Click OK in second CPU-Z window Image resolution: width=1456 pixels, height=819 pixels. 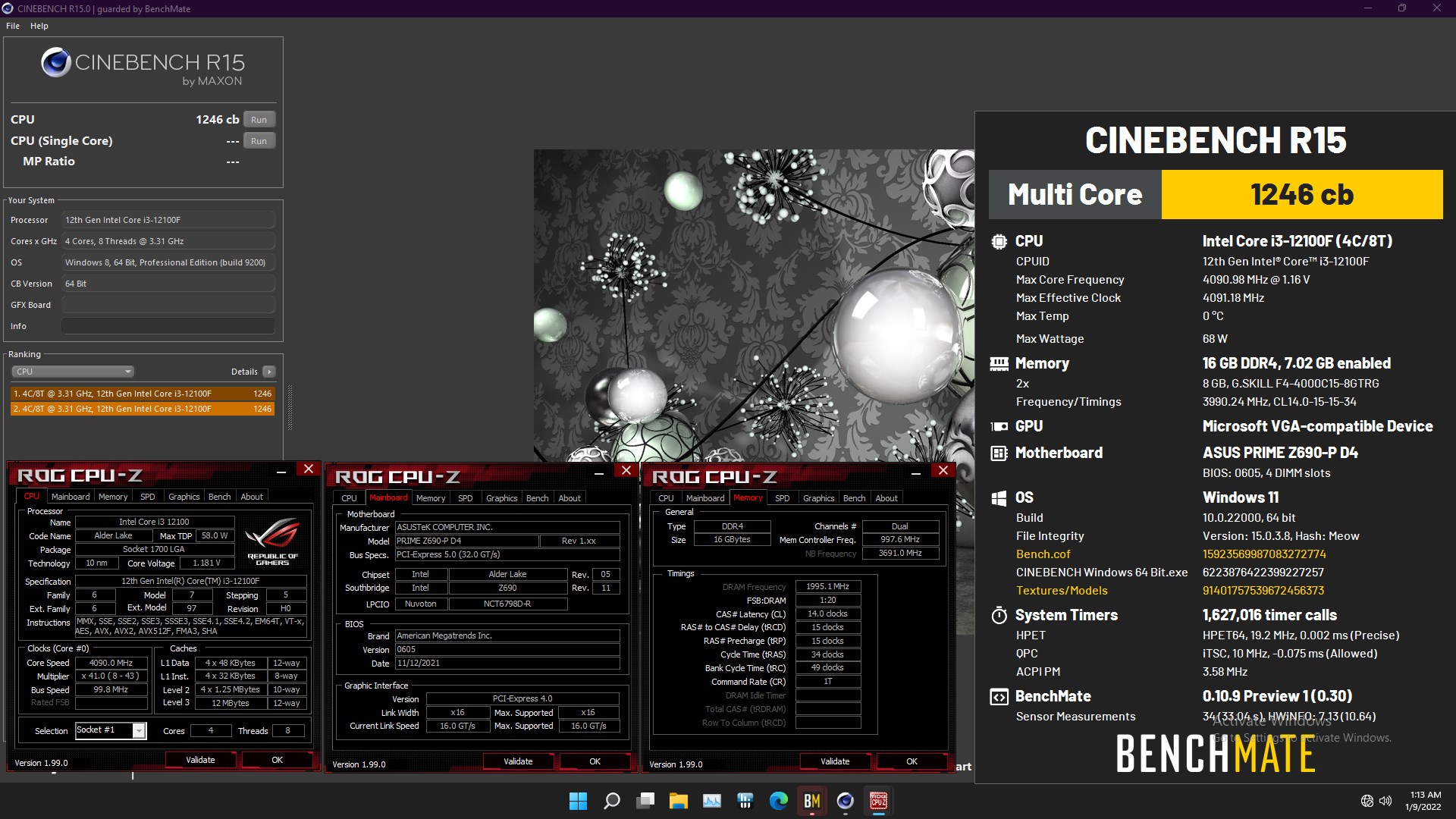(595, 761)
